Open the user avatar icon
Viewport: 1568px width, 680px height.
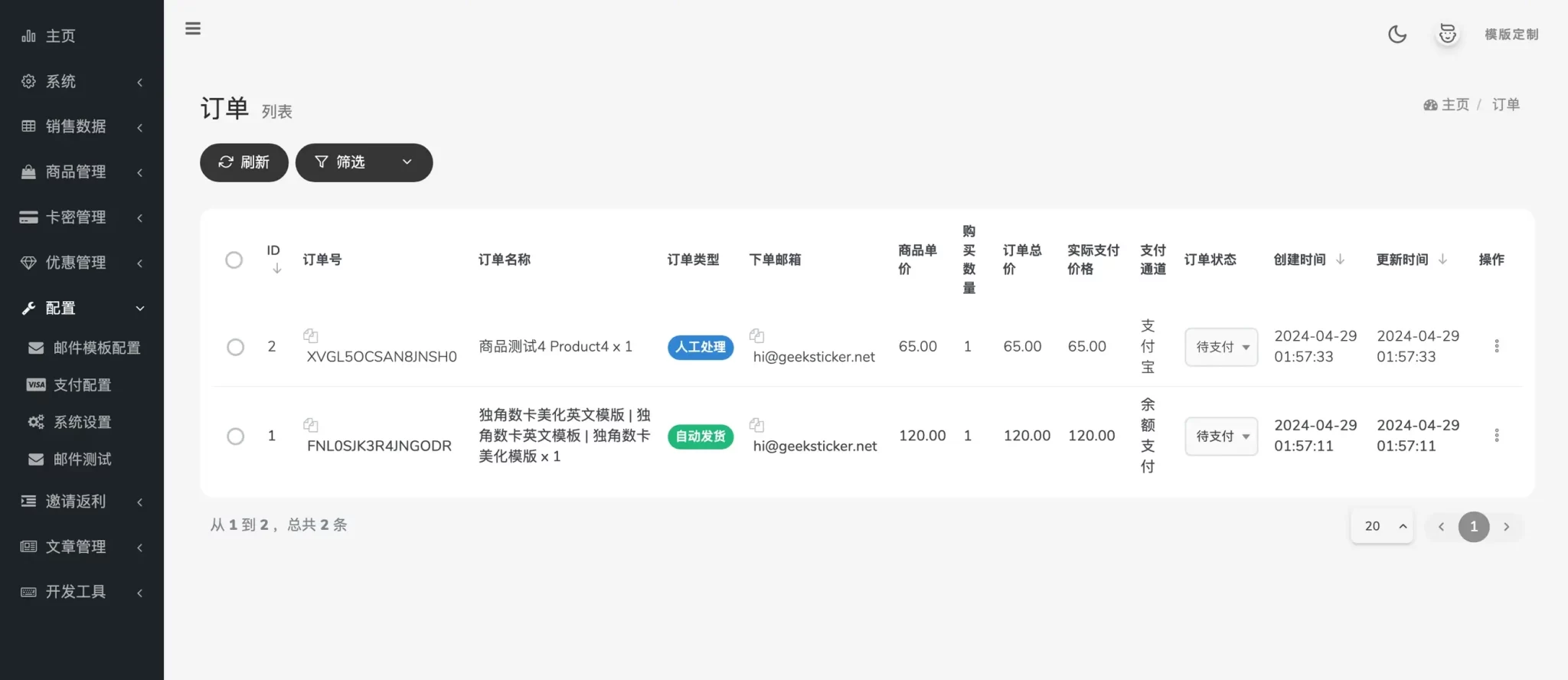click(x=1447, y=34)
